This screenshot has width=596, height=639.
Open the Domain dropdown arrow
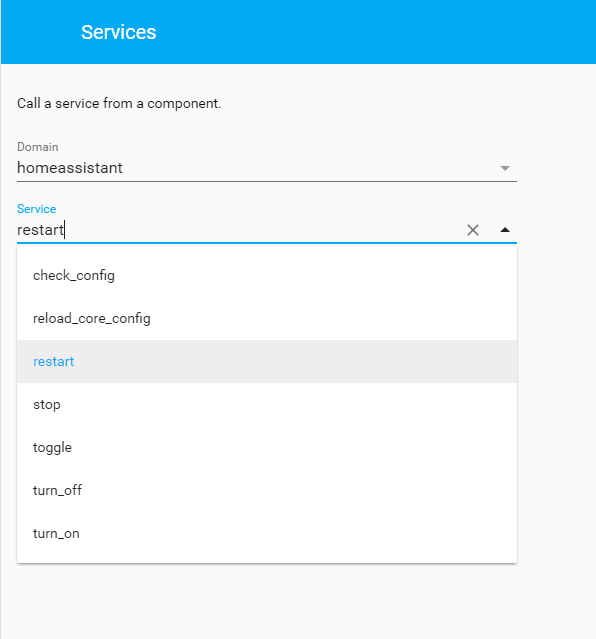[x=505, y=168]
